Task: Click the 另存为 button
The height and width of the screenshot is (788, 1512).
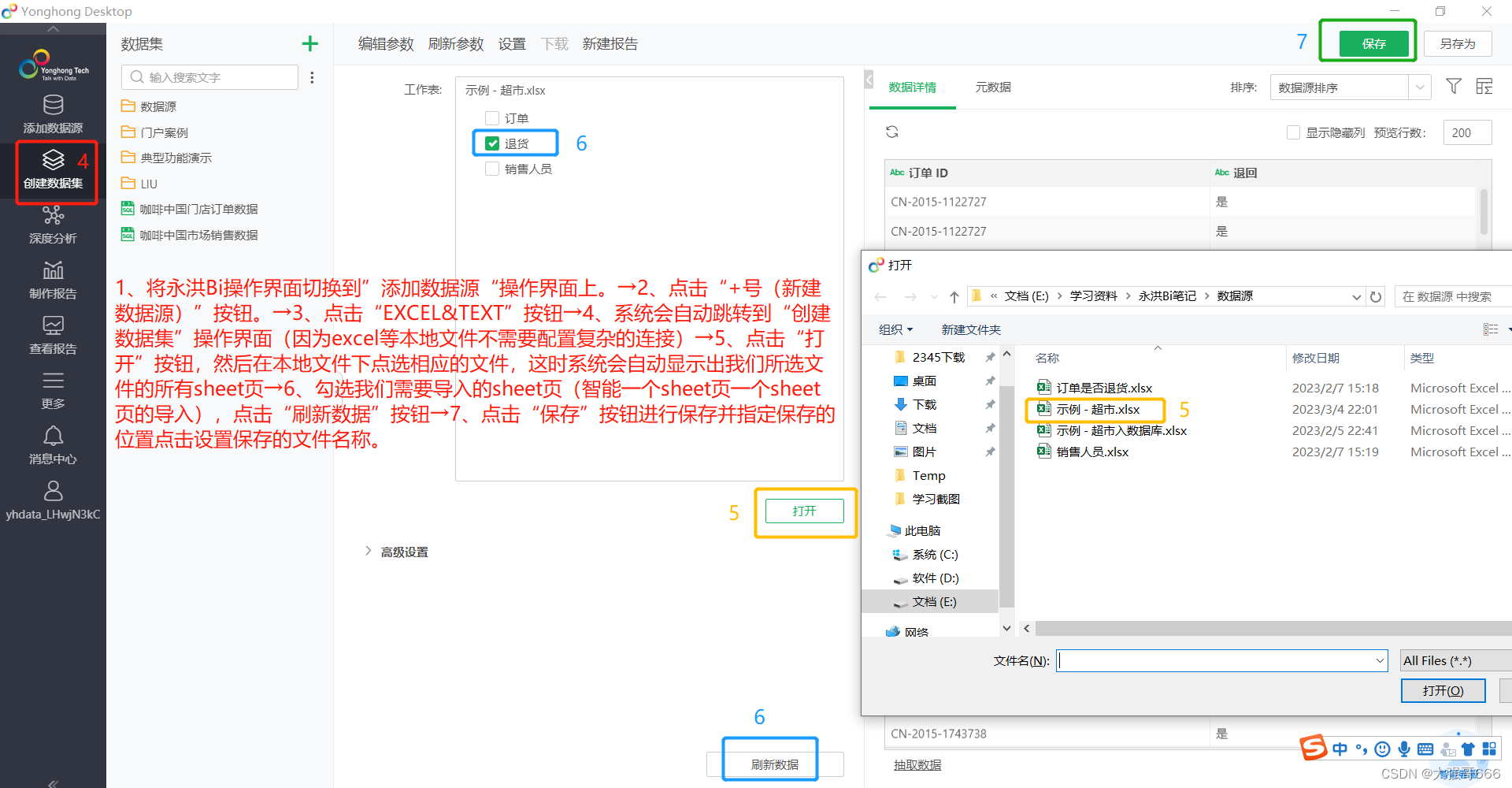Action: click(x=1458, y=43)
